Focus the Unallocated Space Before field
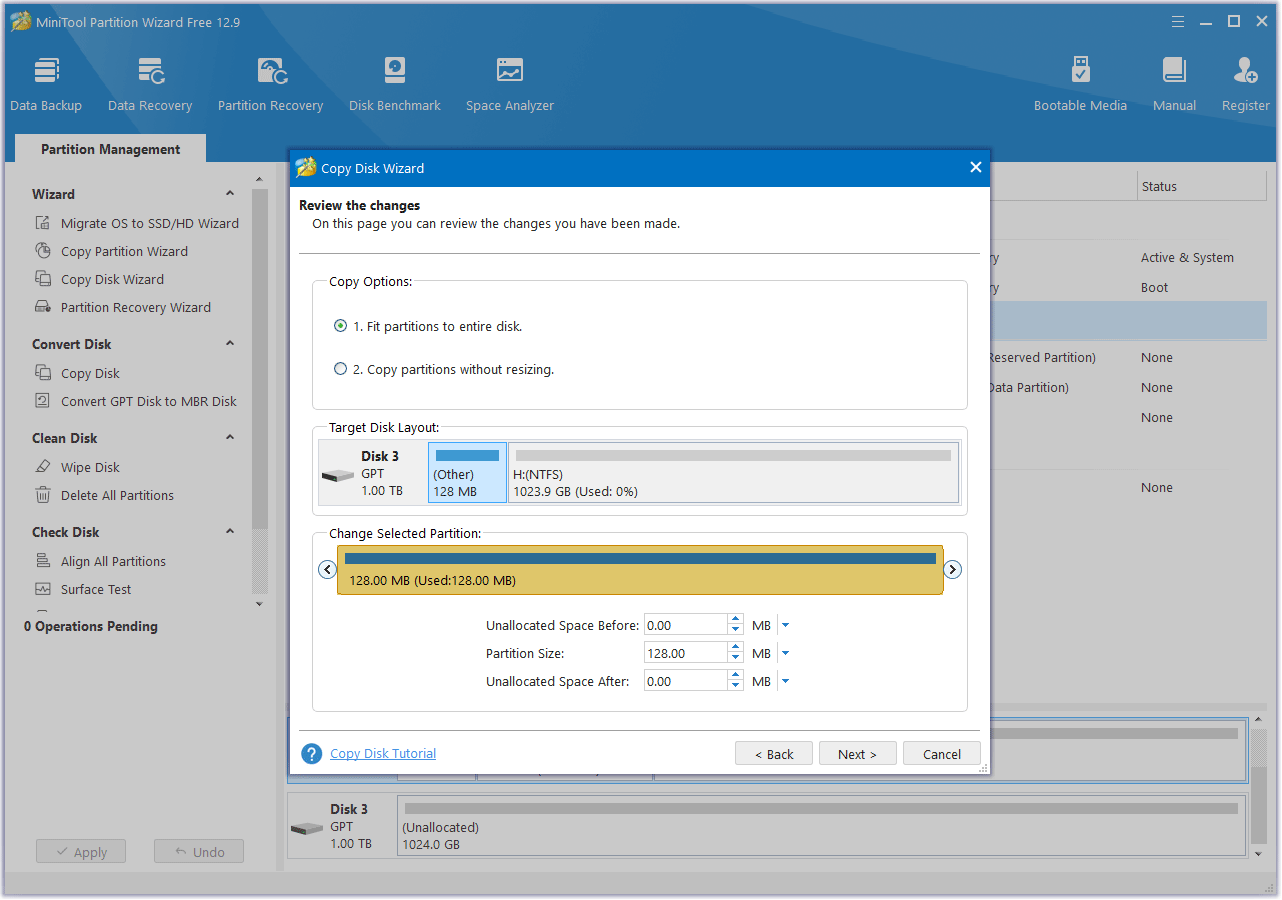1282x900 pixels. tap(686, 625)
